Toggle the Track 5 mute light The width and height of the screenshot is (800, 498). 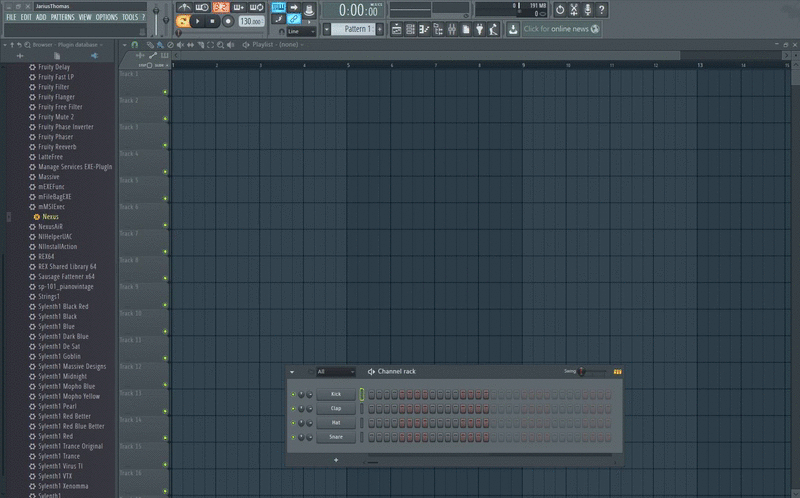(x=165, y=198)
